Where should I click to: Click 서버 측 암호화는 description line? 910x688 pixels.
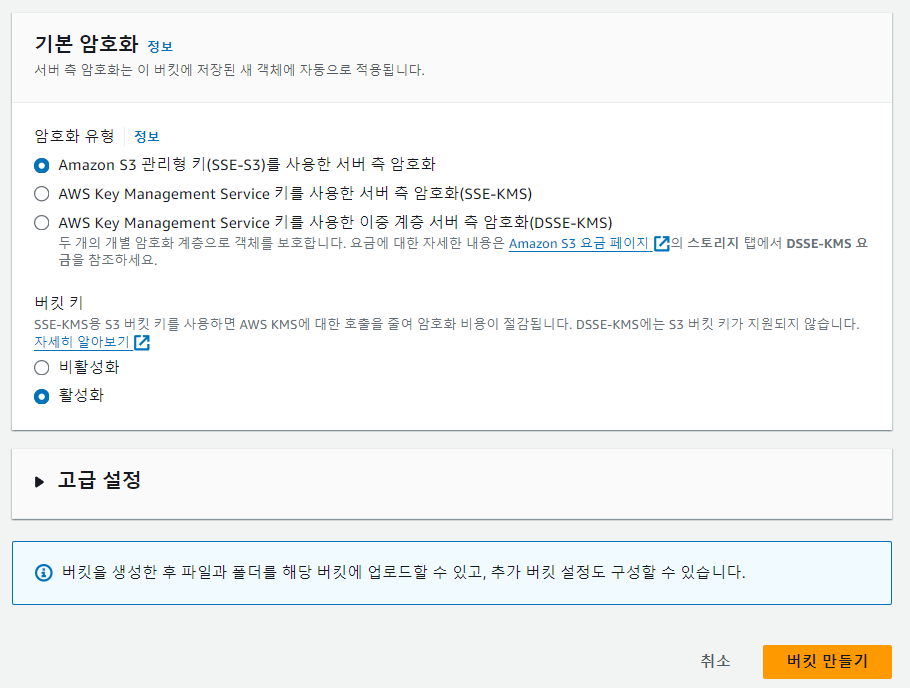pyautogui.click(x=229, y=70)
